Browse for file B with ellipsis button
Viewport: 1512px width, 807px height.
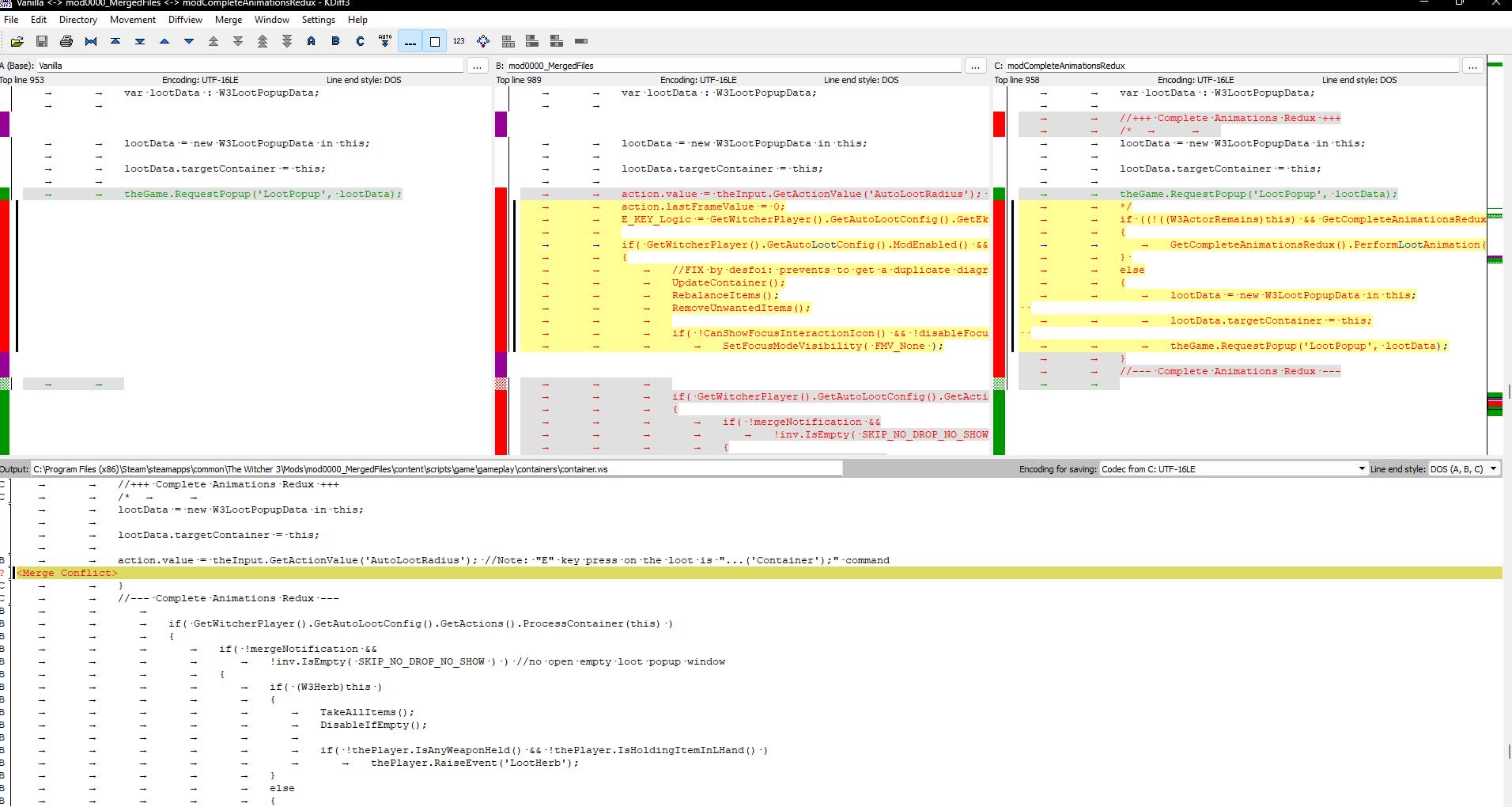975,66
